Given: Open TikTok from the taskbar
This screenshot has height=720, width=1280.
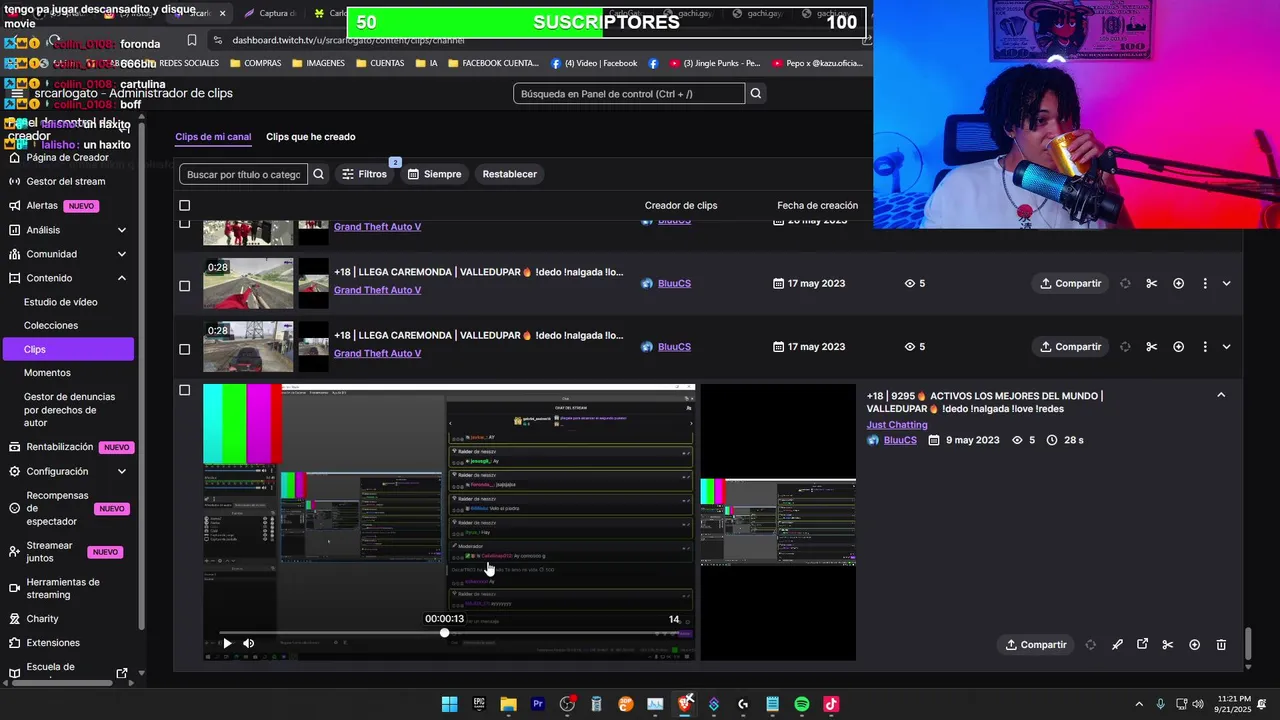Looking at the screenshot, I should pyautogui.click(x=831, y=704).
